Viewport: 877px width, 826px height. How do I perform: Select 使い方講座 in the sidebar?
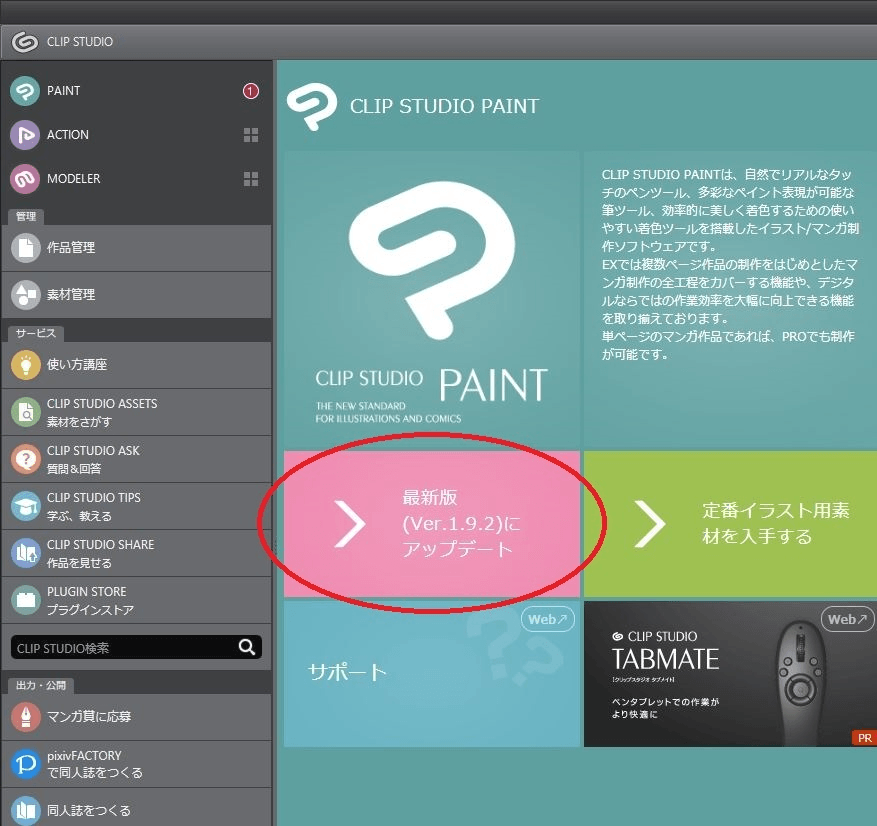coord(136,365)
